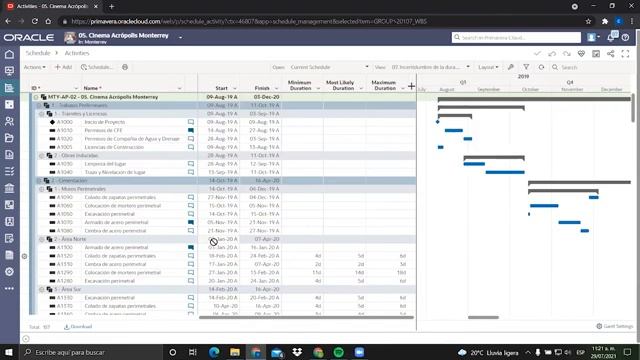Click the refresh icon beside filter

(541, 67)
